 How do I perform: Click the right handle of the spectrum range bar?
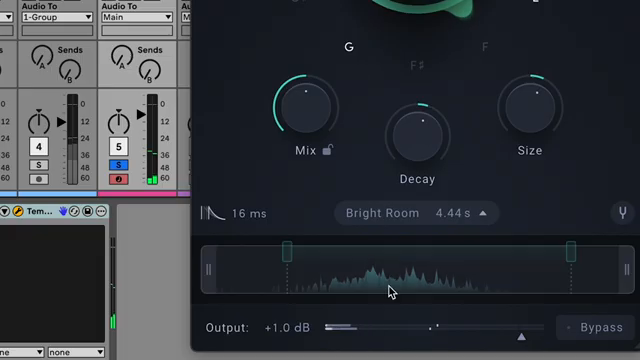(x=627, y=269)
